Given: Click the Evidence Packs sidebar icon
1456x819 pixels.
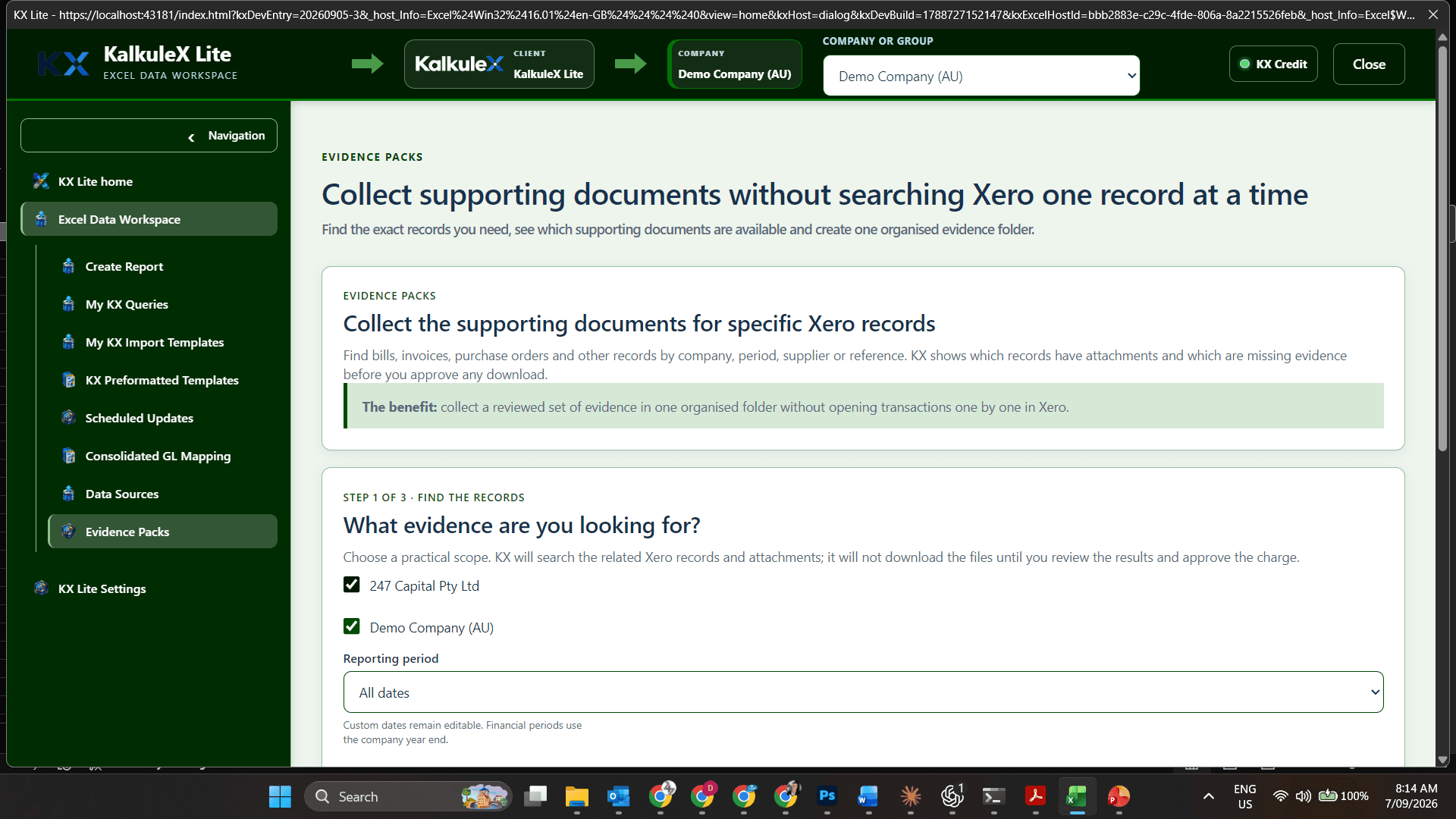Looking at the screenshot, I should click(68, 532).
